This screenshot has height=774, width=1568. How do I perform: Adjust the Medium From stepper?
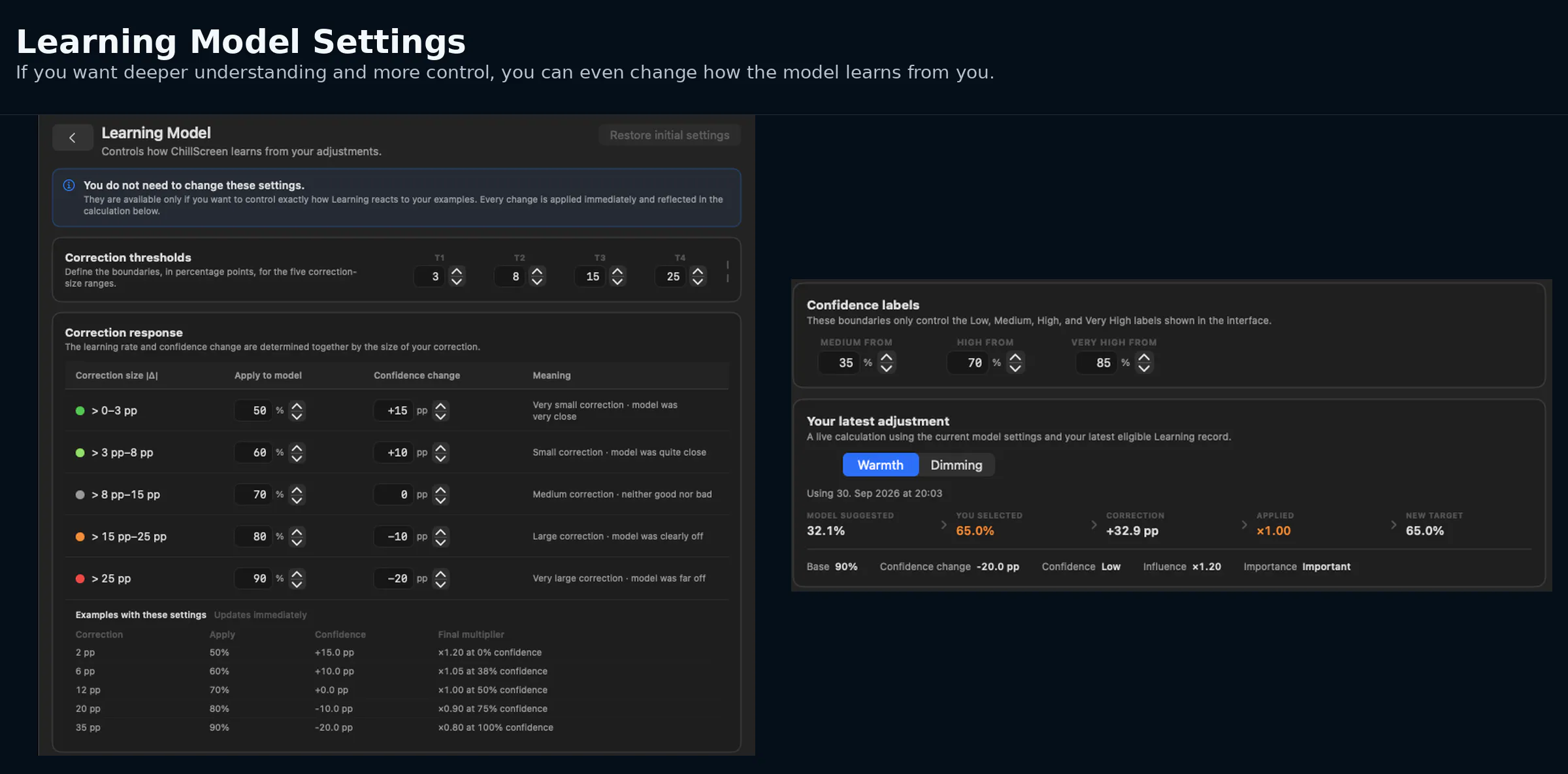point(887,362)
